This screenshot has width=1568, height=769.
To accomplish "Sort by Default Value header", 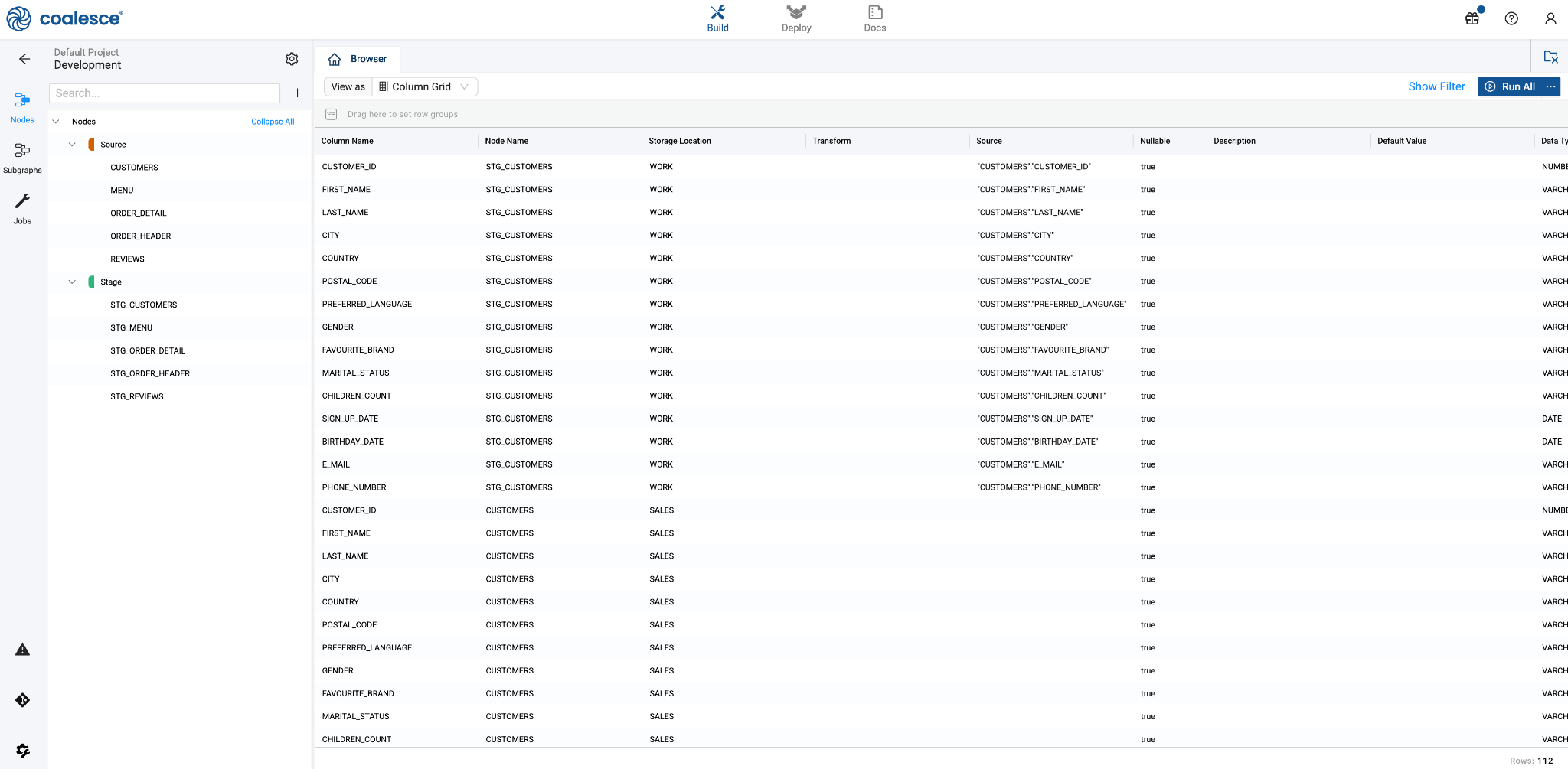I will (x=1402, y=141).
